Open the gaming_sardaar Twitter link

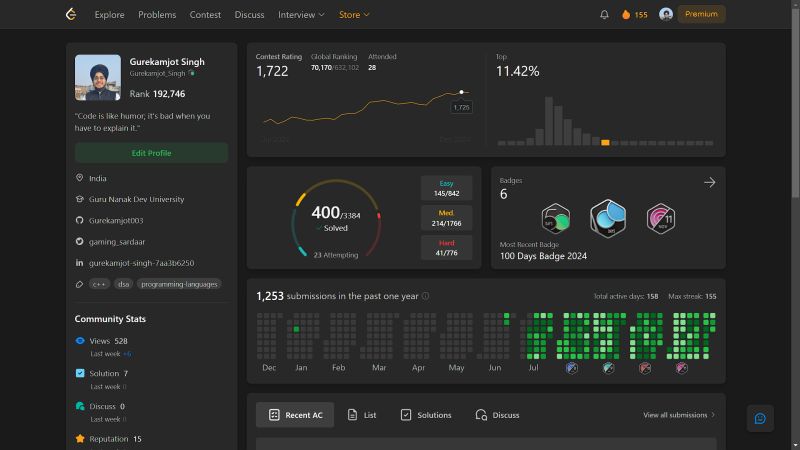pyautogui.click(x=117, y=242)
